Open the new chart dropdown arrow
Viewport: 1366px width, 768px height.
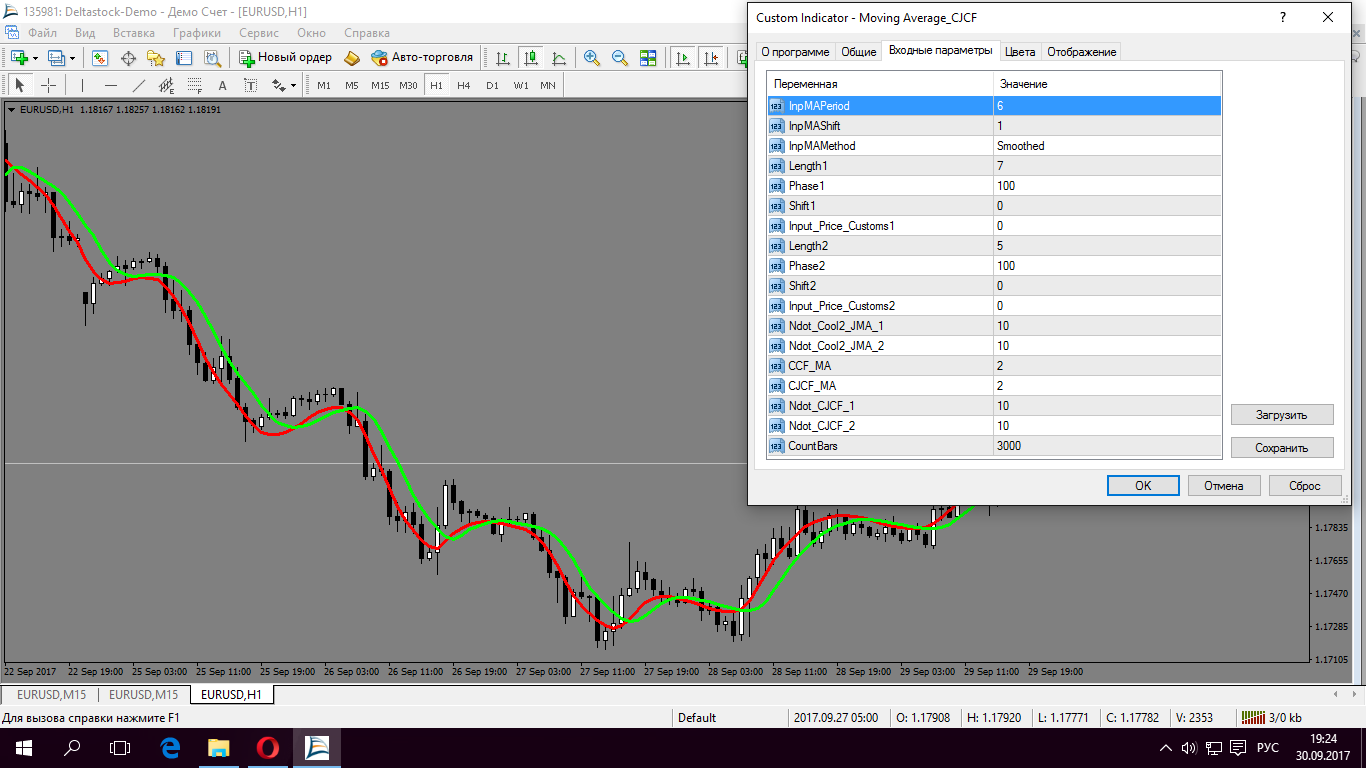coord(35,59)
